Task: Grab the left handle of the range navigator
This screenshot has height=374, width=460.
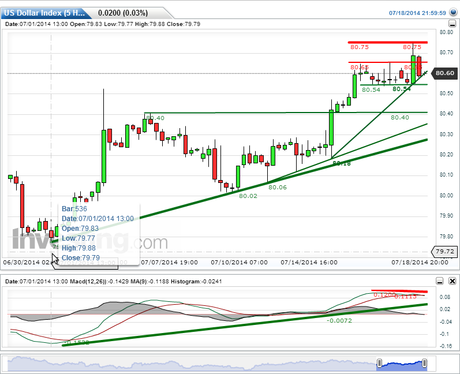Action: (x=379, y=363)
